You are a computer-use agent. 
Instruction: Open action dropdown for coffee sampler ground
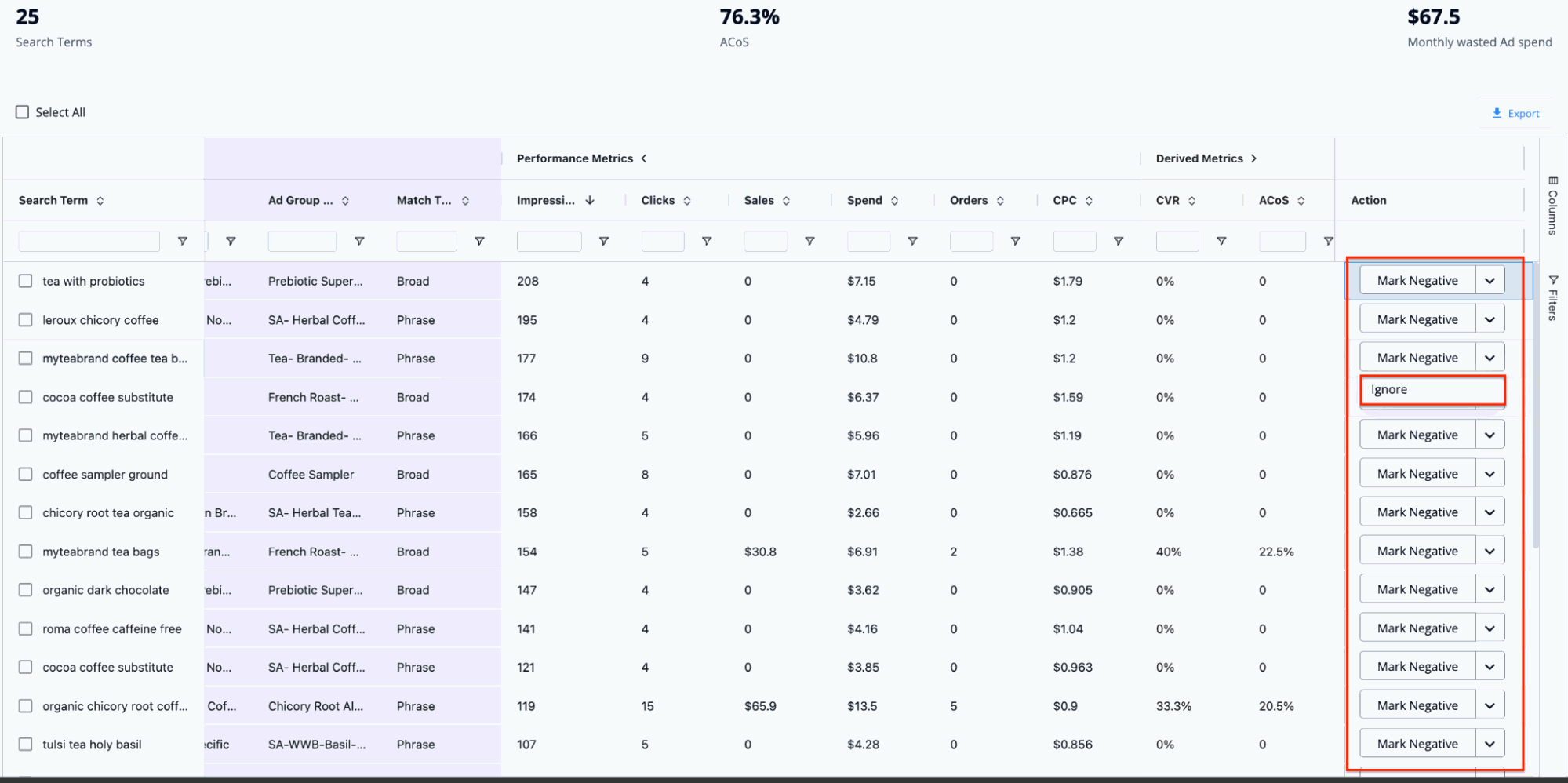pos(1490,474)
